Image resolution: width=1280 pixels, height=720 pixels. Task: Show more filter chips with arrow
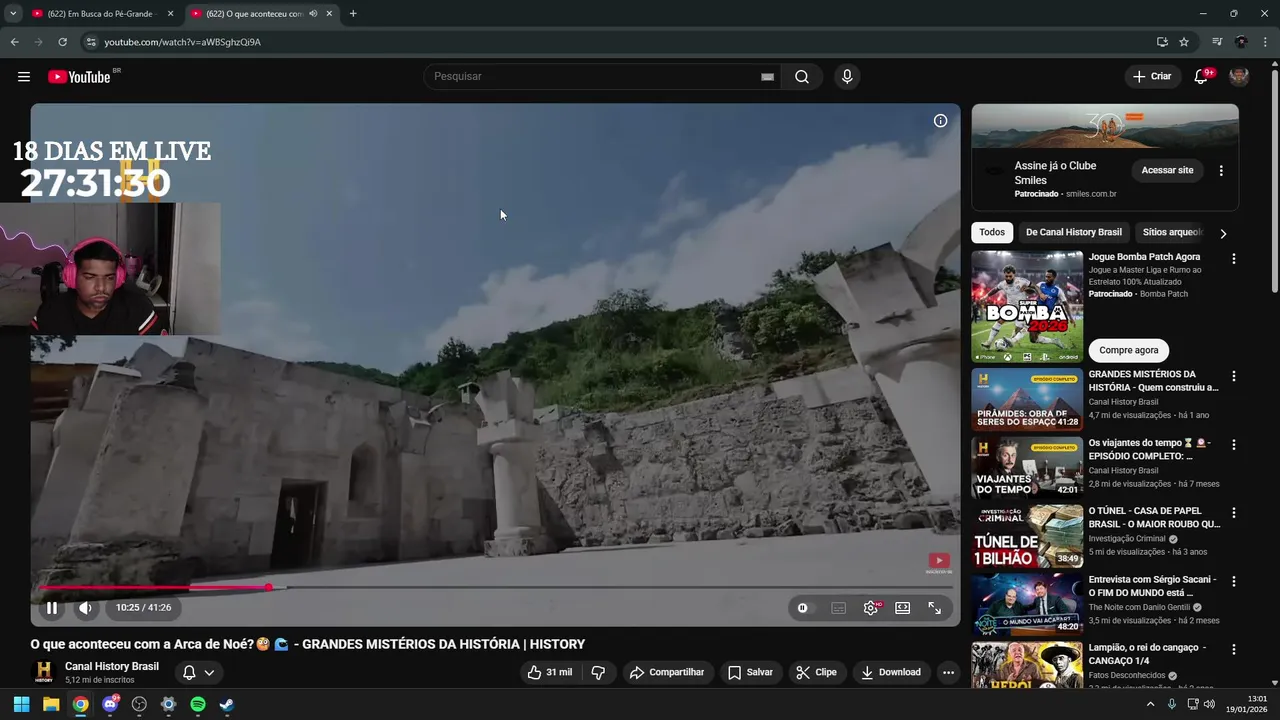(x=1222, y=233)
